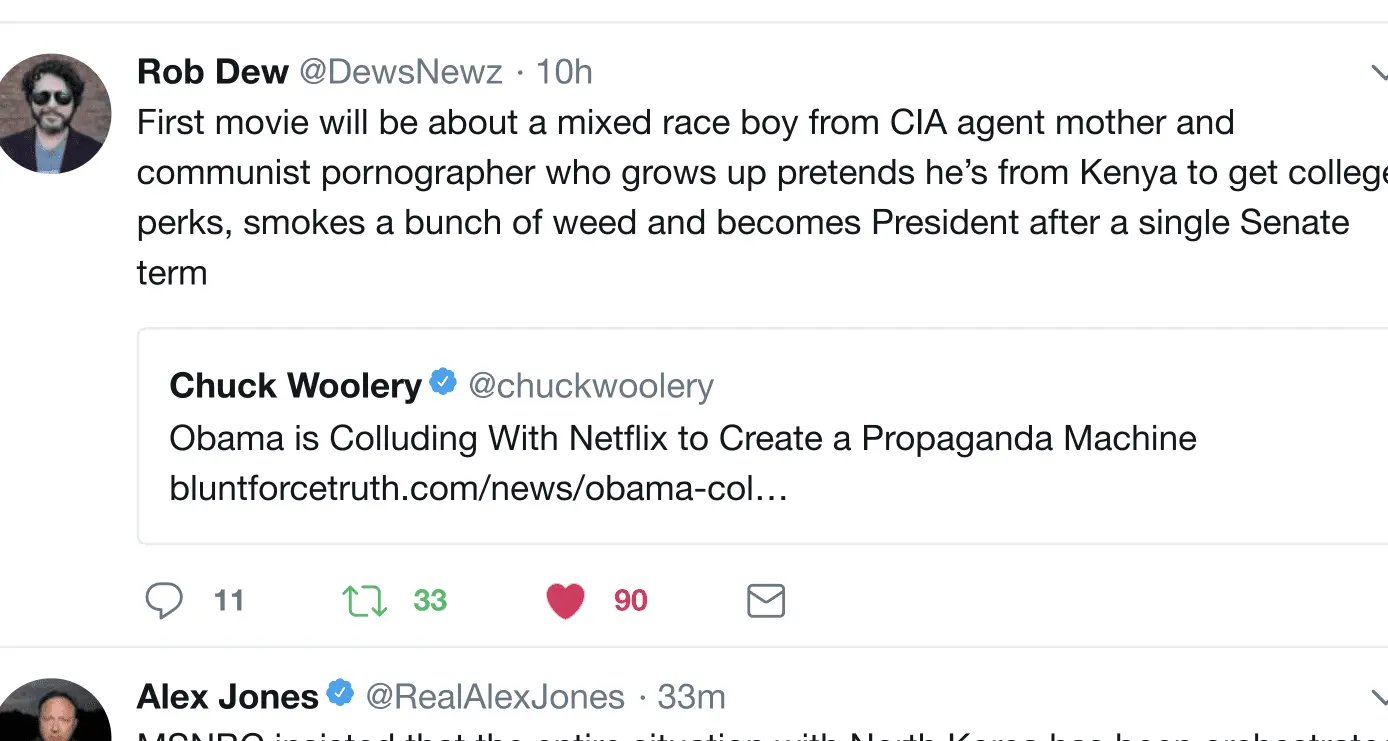Open the 33m tweet timestamp

(692, 696)
